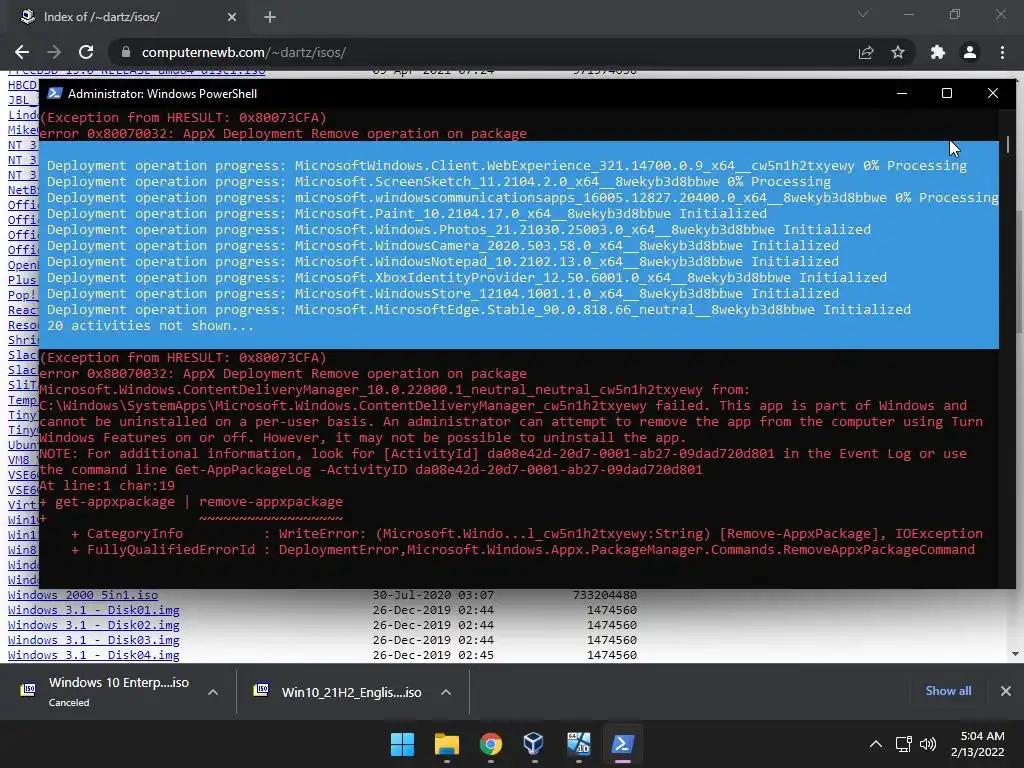1024x768 pixels.
Task: Open the Windows 10 setup taskbar icon
Action: click(x=579, y=744)
